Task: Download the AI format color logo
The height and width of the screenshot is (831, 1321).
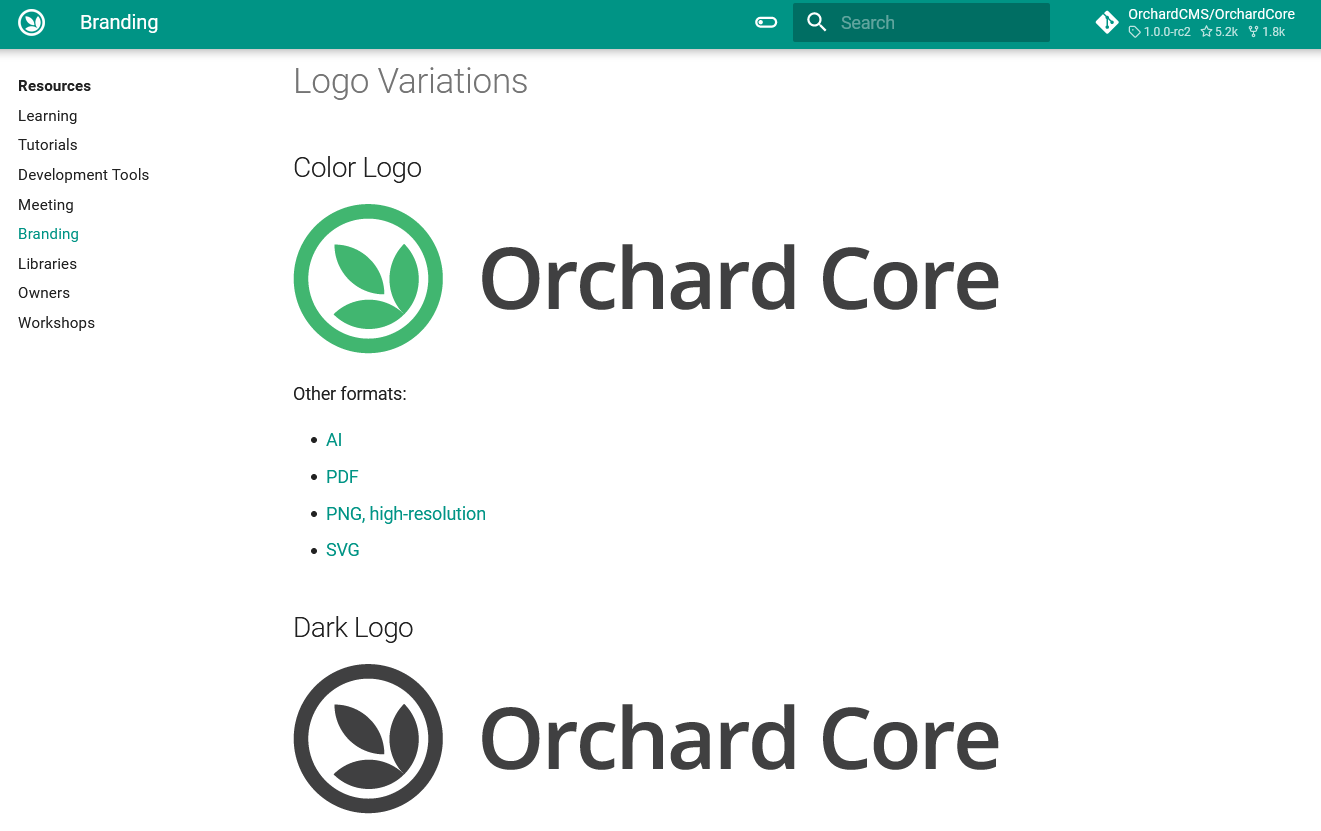Action: tap(334, 440)
